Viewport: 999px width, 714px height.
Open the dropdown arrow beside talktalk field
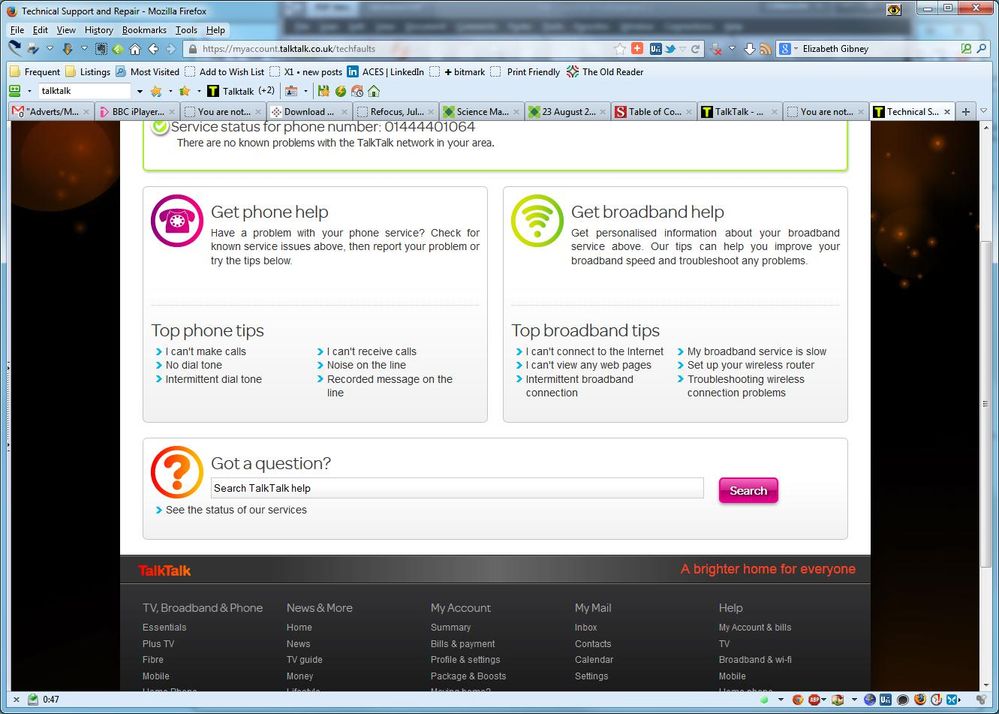click(140, 91)
